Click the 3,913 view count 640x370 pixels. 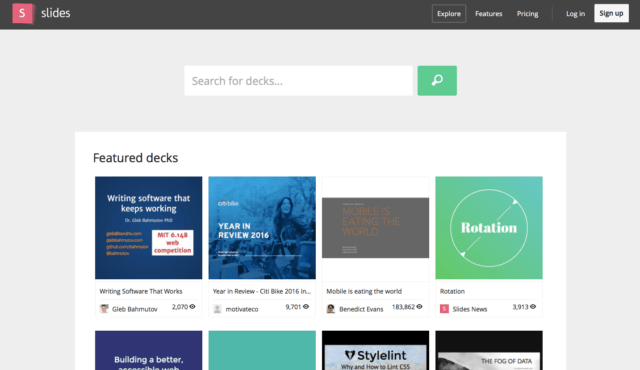coord(520,307)
